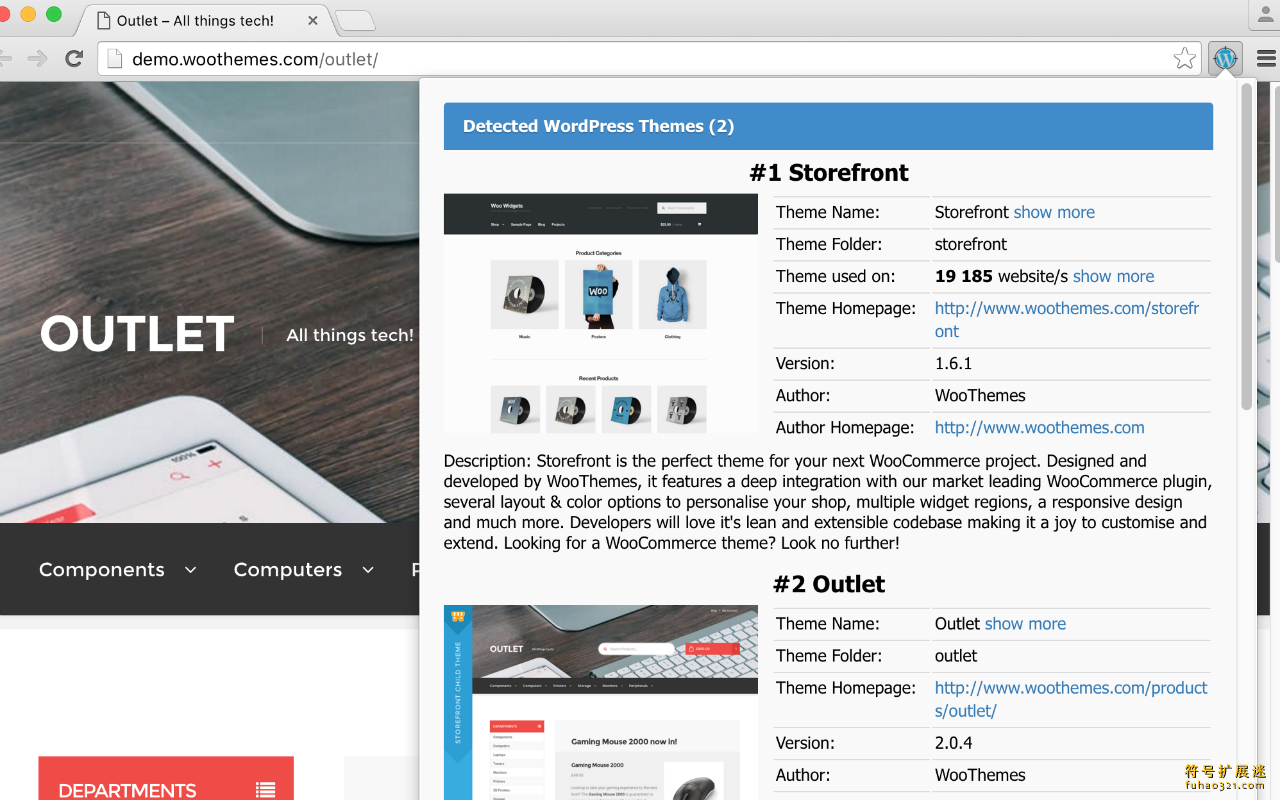
Task: Open the Computers navigation item
Action: [288, 569]
